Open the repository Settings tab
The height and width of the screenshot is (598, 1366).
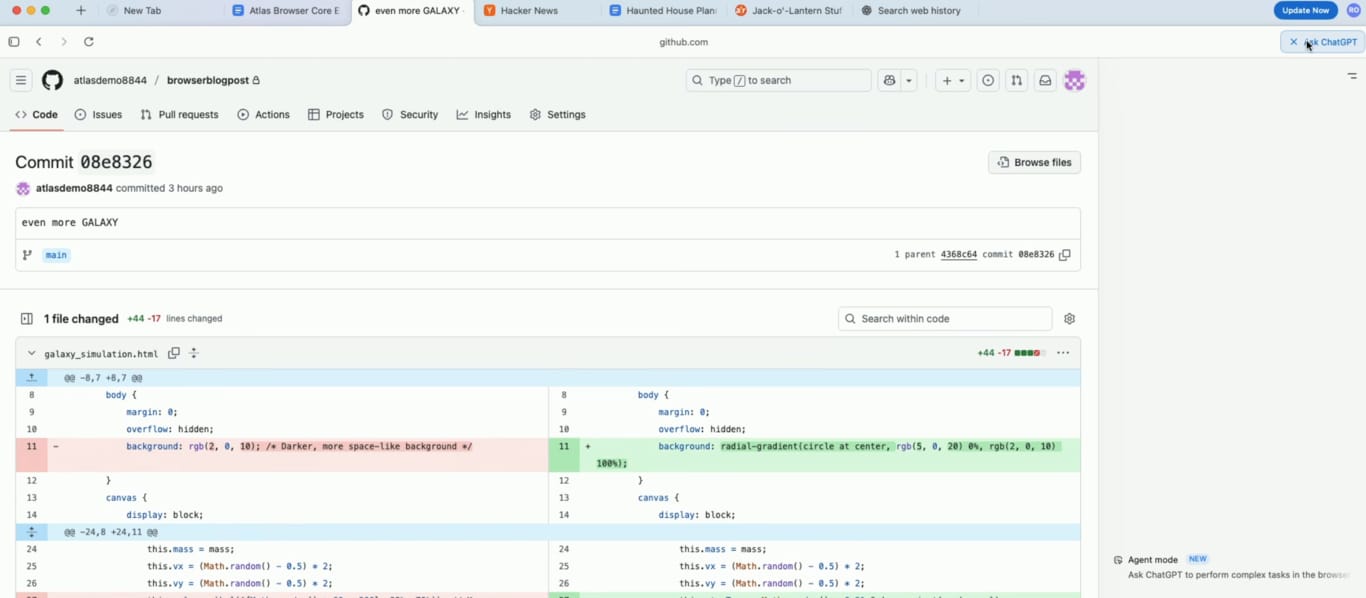coord(558,115)
